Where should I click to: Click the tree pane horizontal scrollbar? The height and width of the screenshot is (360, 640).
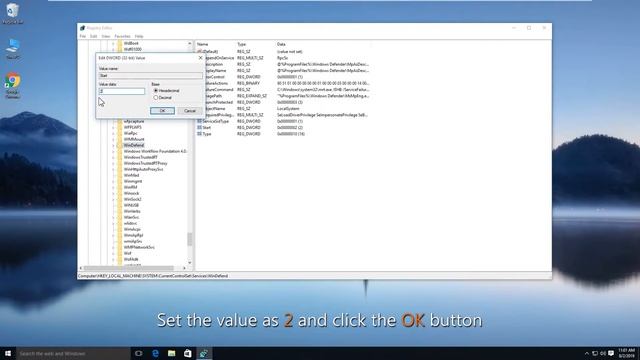coord(129,268)
